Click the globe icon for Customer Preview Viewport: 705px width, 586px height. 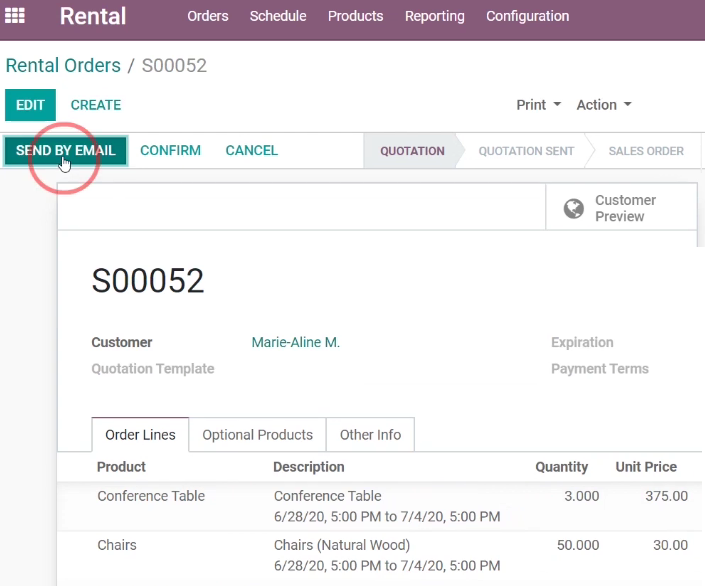pyautogui.click(x=574, y=208)
